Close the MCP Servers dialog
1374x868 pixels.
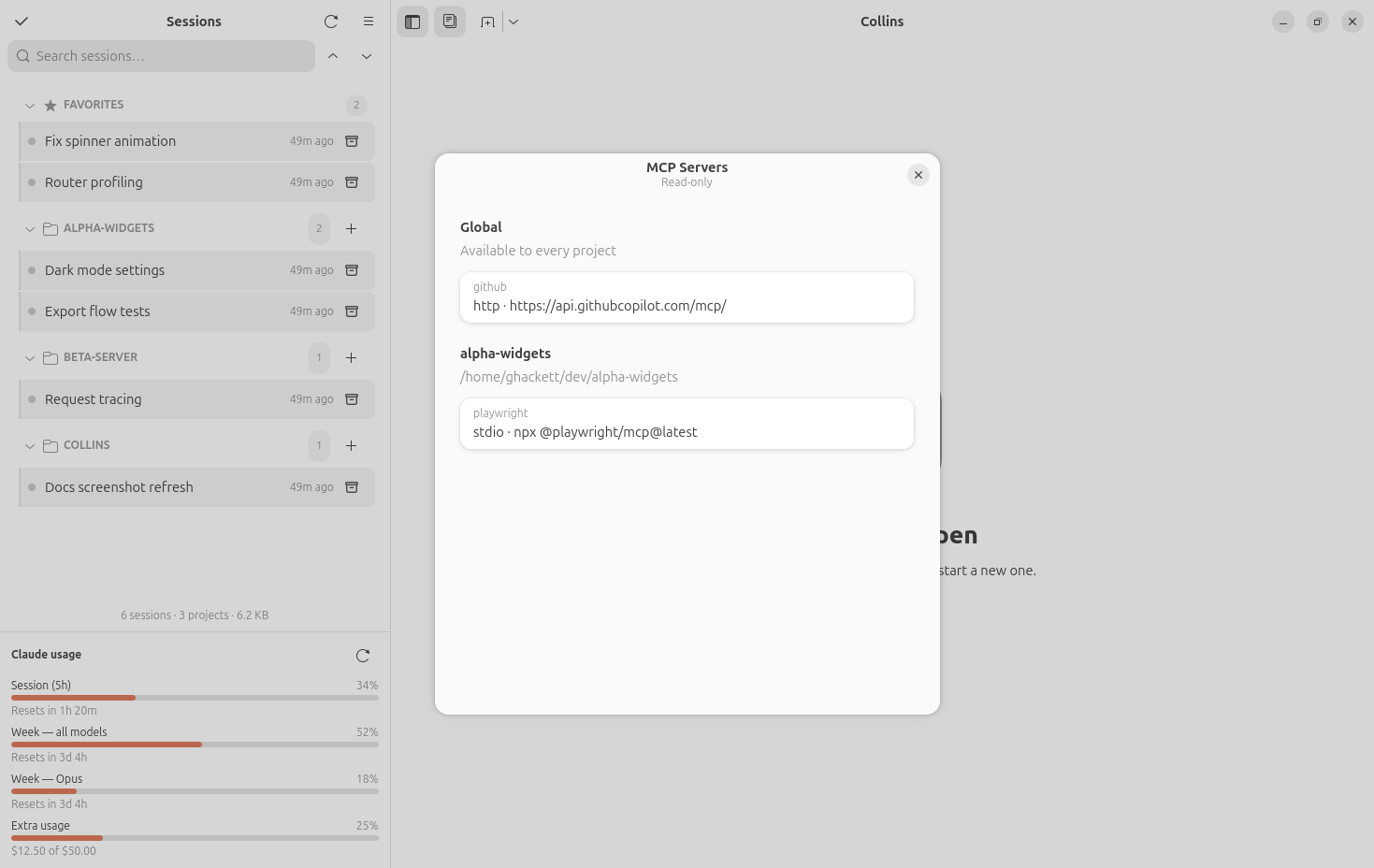[918, 175]
